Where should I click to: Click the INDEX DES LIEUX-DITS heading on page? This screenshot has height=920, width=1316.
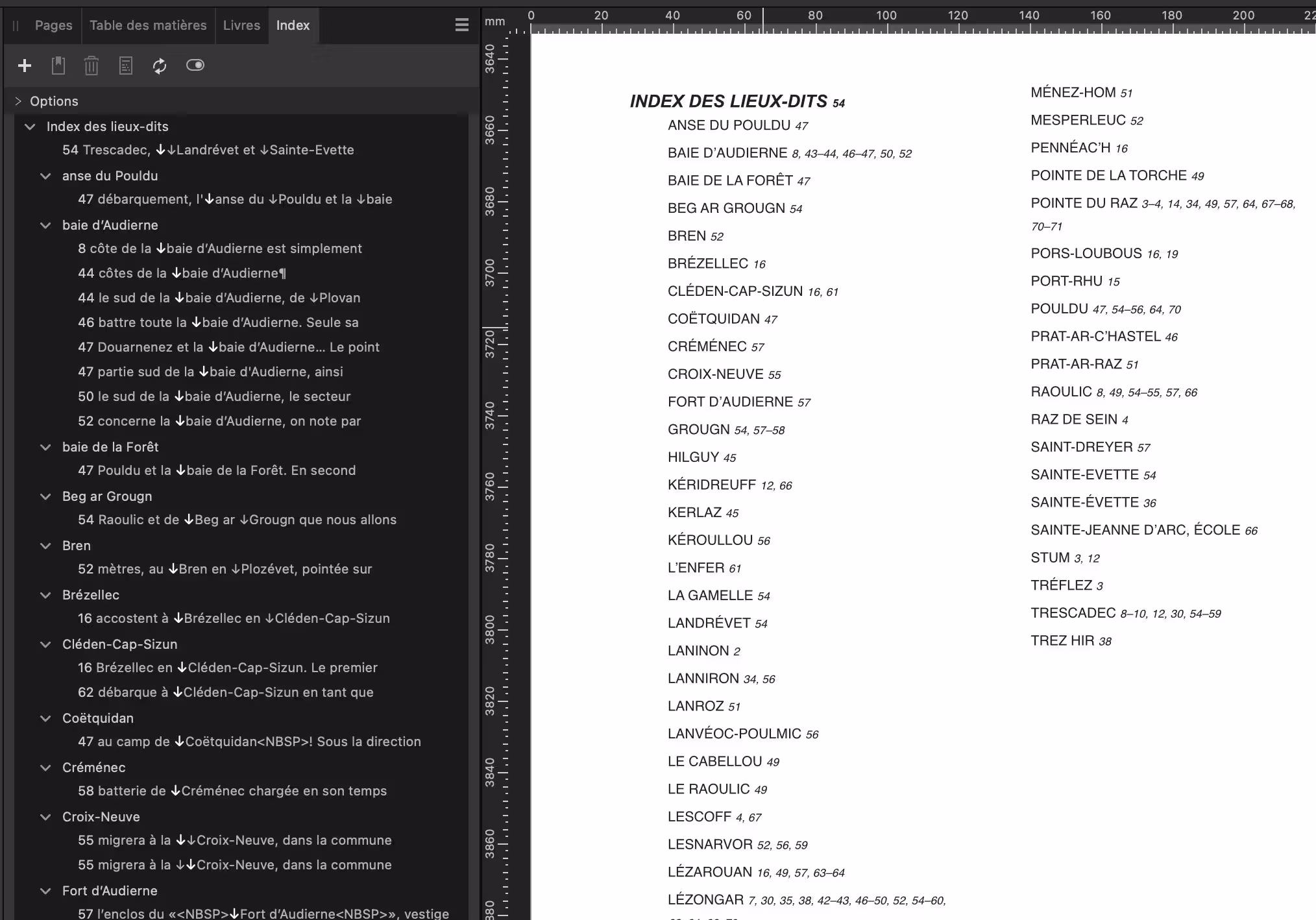pos(728,101)
